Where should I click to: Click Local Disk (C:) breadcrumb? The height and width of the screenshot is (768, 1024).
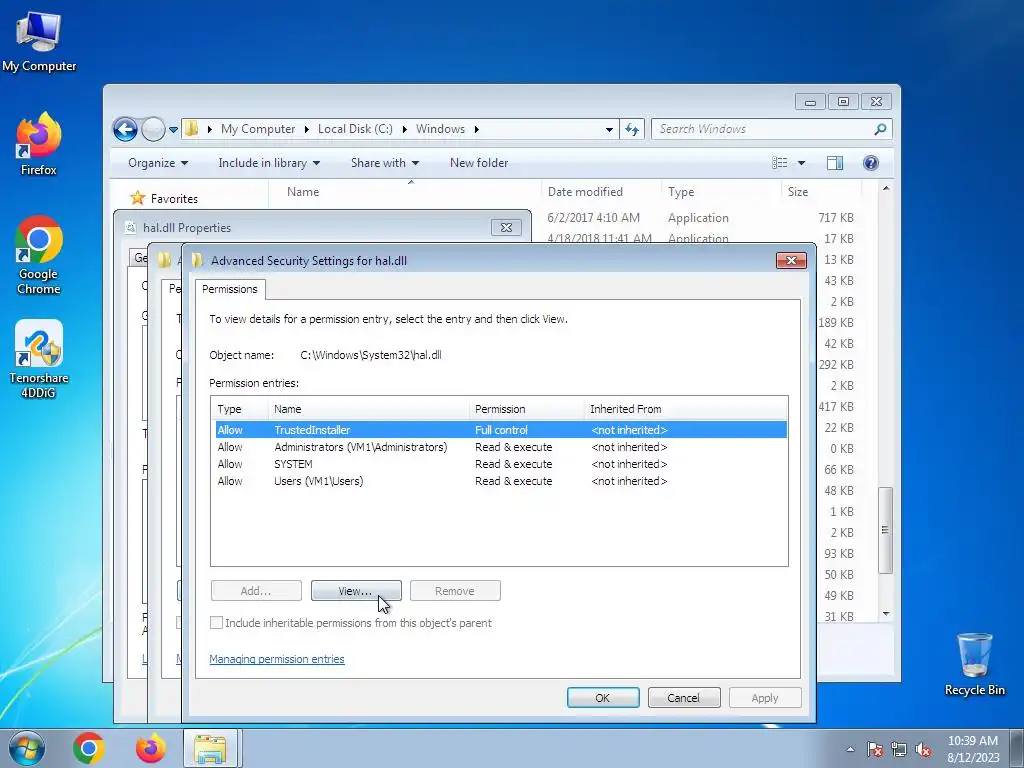click(x=355, y=129)
